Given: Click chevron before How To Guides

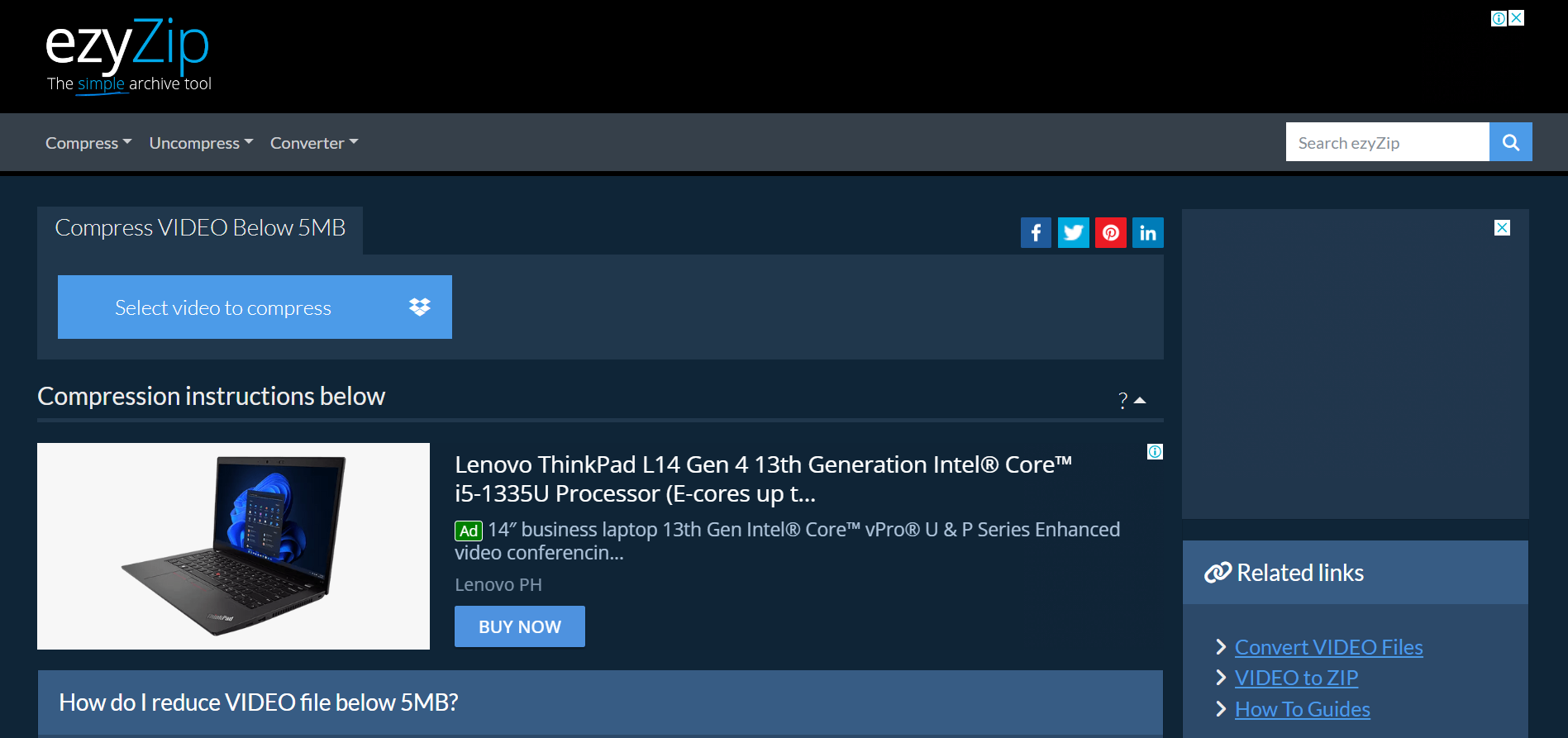Looking at the screenshot, I should (1221, 709).
